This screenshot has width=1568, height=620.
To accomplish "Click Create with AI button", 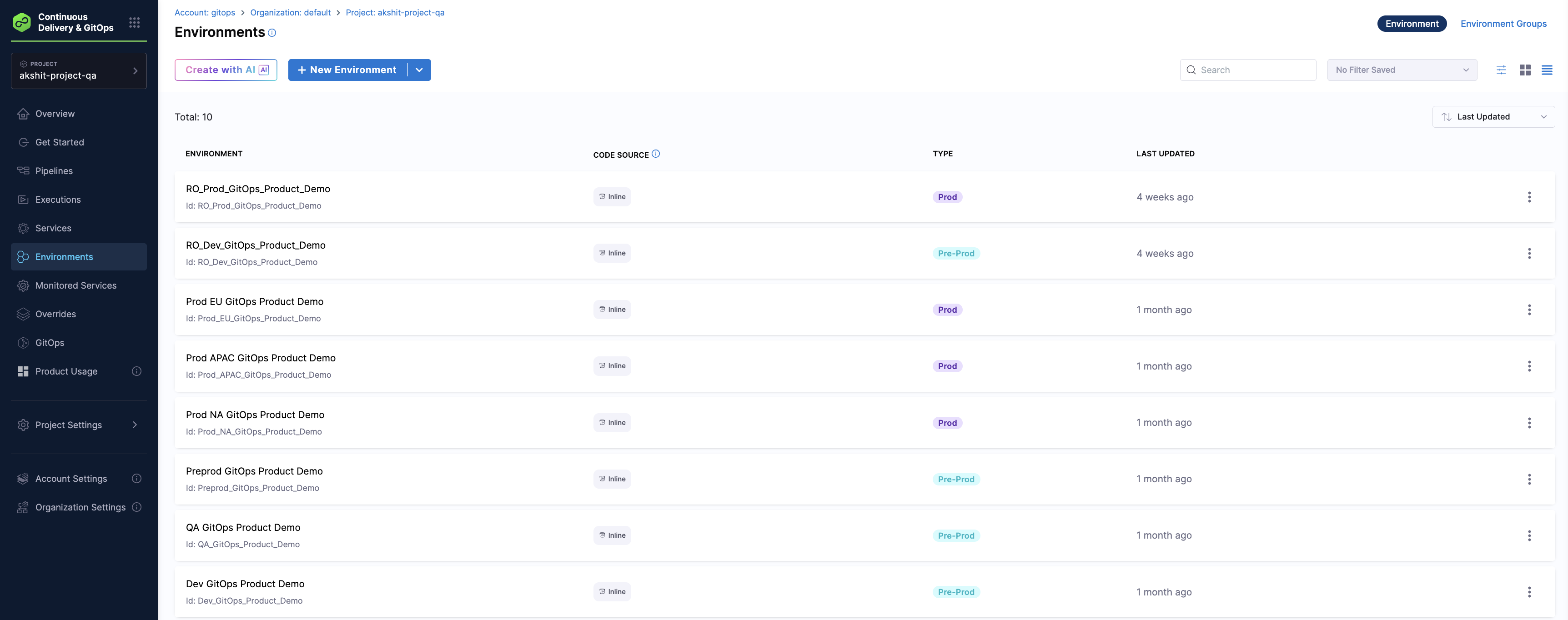I will coord(226,70).
